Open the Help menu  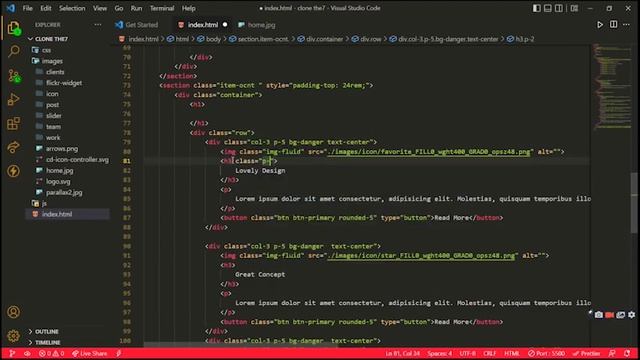(x=188, y=8)
